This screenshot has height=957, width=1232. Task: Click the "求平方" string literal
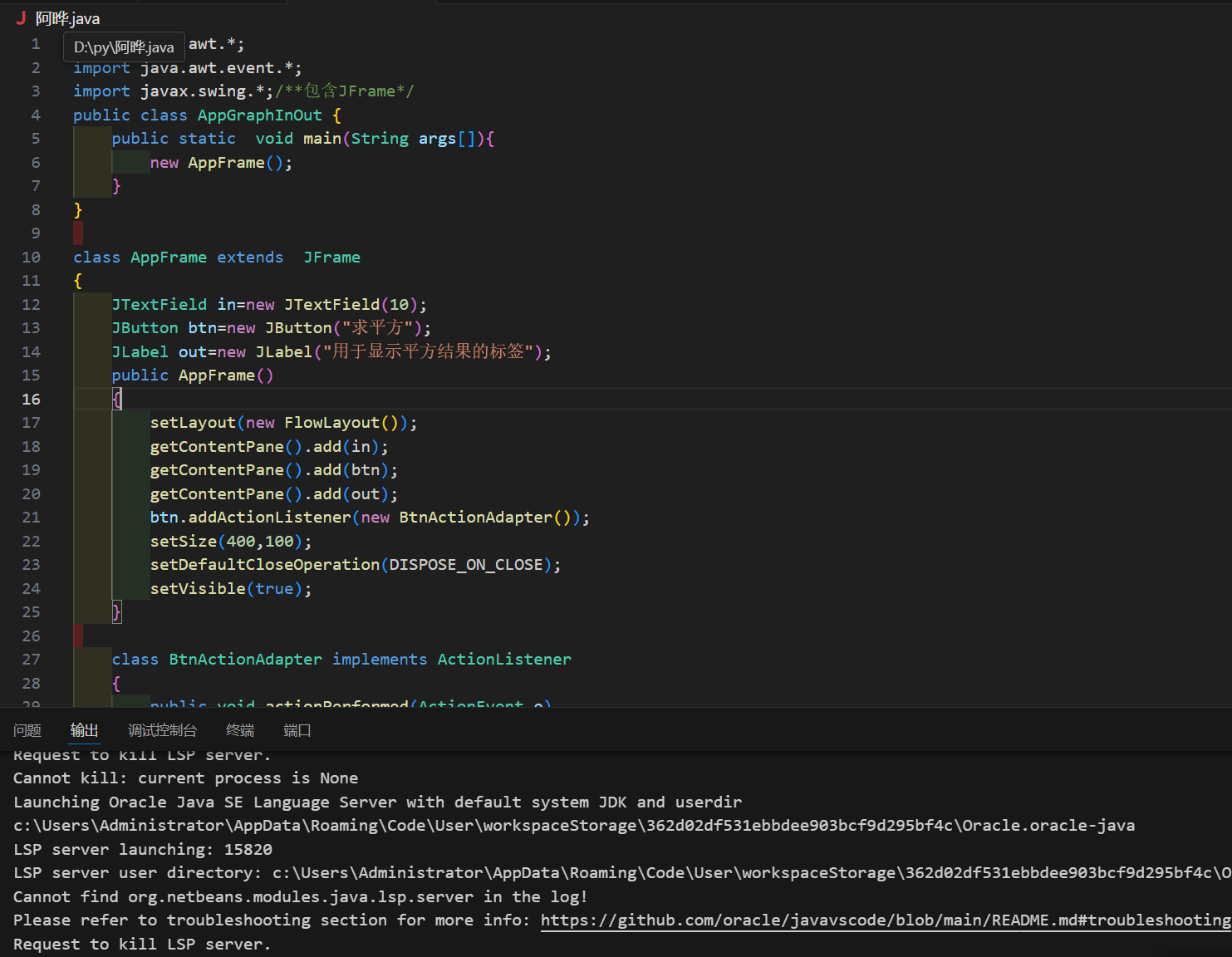point(377,328)
